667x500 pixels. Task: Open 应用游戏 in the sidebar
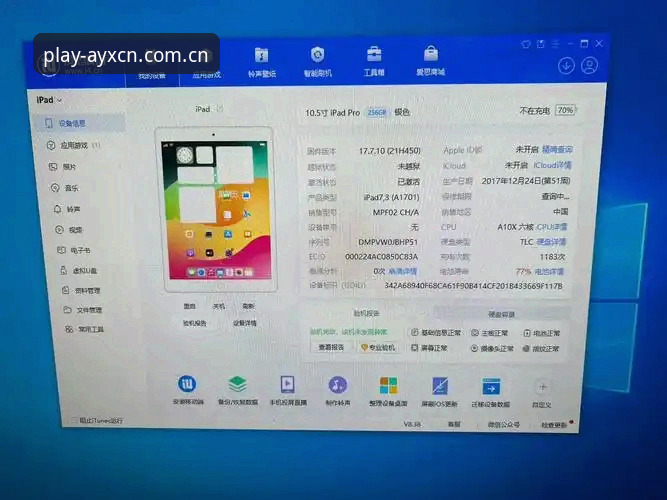[73, 146]
